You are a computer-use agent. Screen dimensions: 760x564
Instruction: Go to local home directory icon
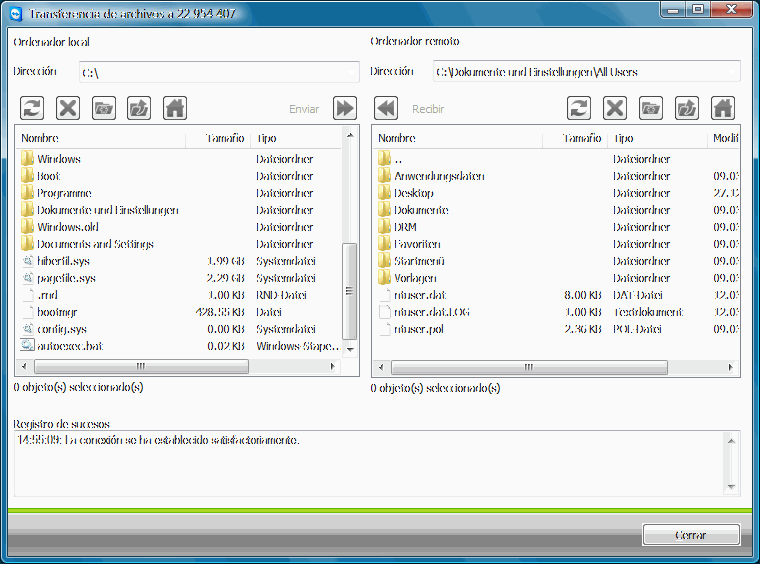(x=175, y=108)
